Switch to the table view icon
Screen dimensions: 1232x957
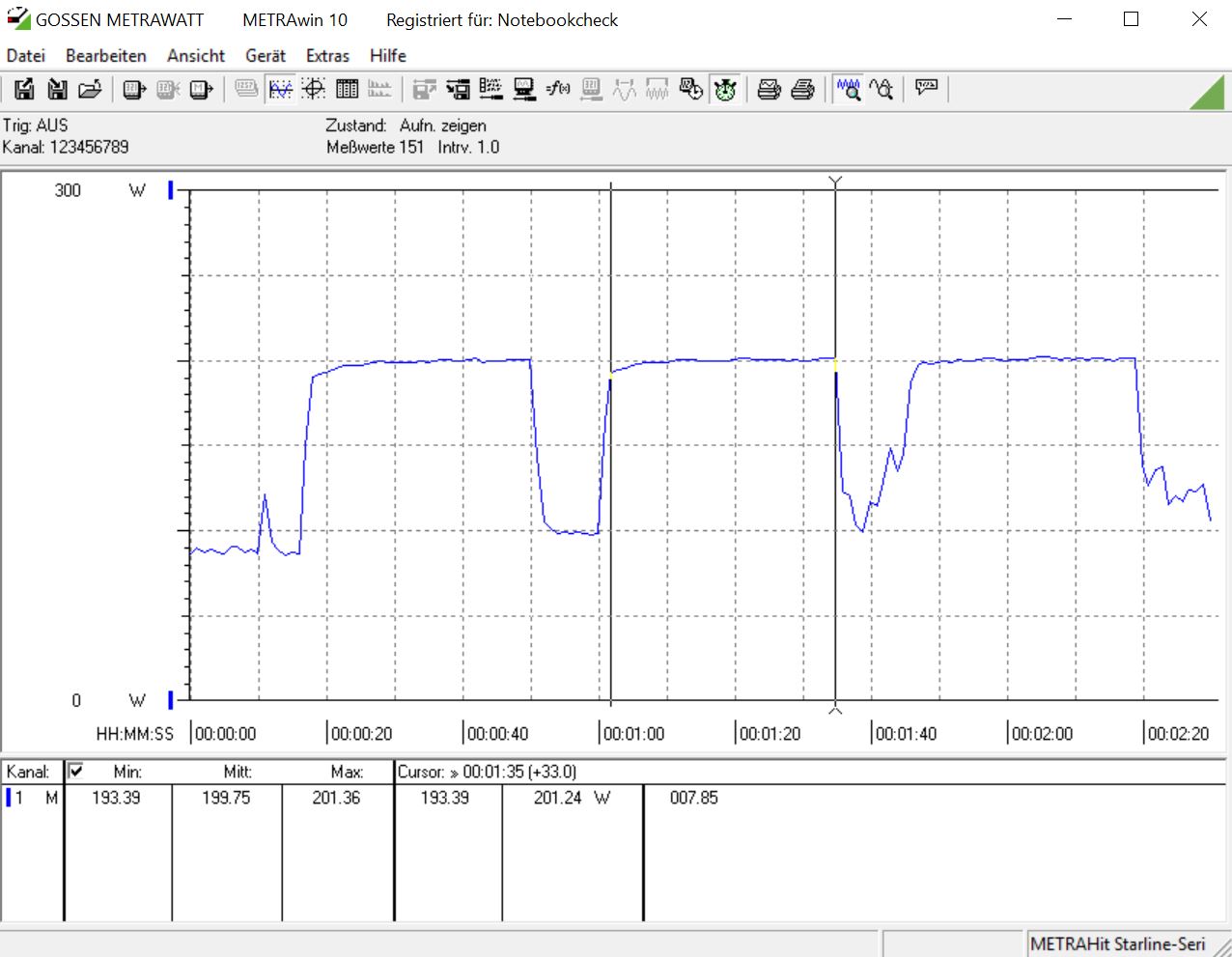tap(348, 90)
